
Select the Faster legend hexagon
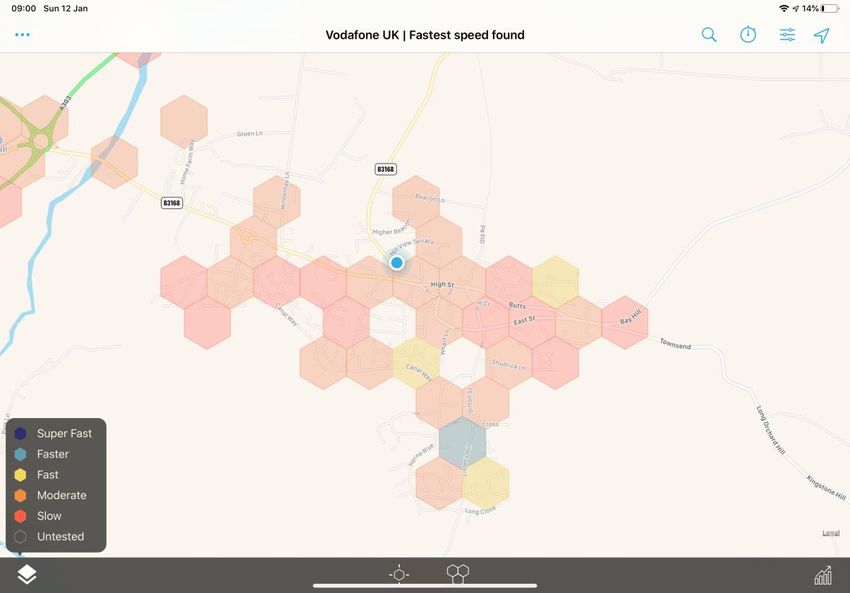pos(20,454)
